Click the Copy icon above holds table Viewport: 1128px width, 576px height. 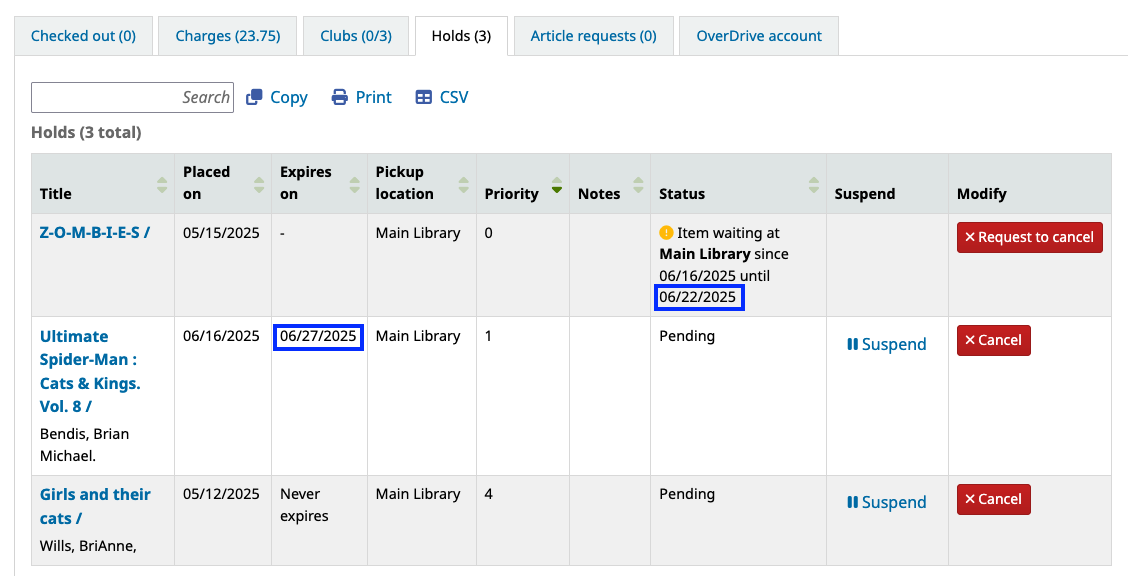click(x=254, y=97)
